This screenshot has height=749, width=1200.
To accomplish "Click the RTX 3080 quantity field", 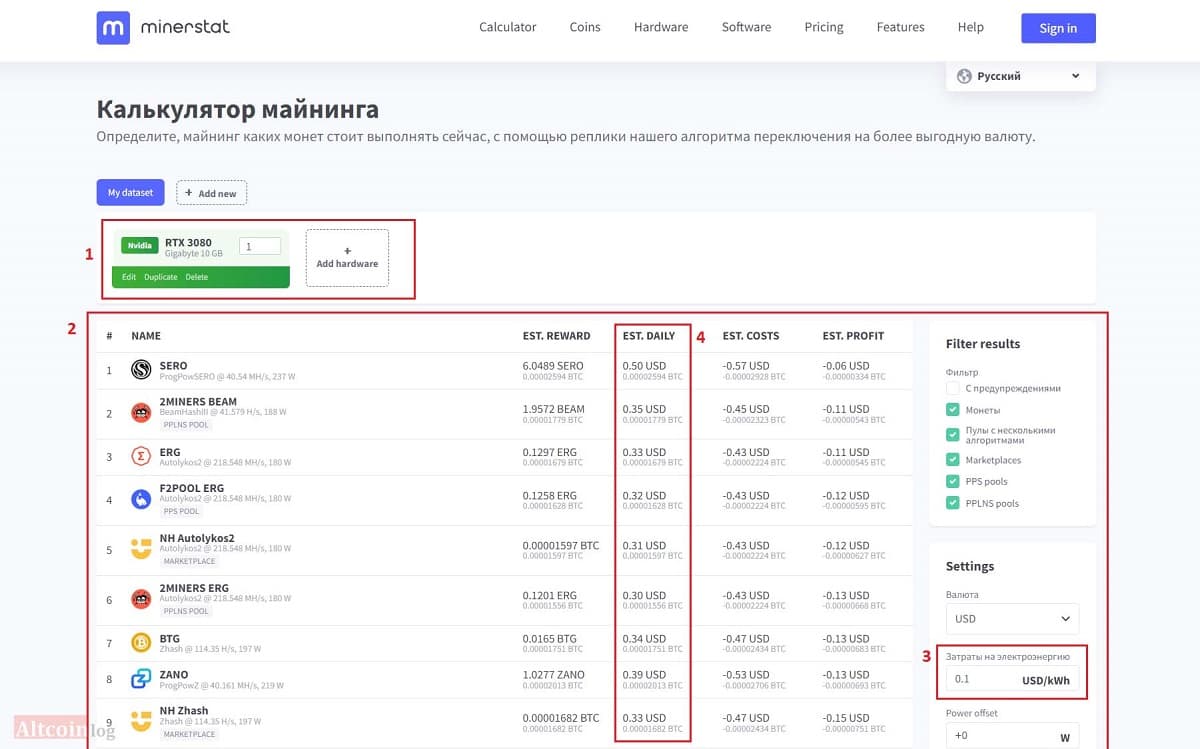I will (260, 246).
